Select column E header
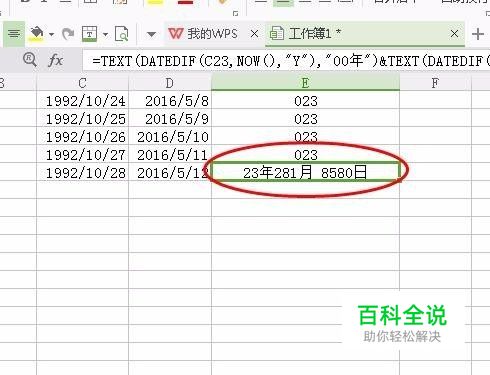Image resolution: width=490 pixels, height=375 pixels. tap(305, 83)
